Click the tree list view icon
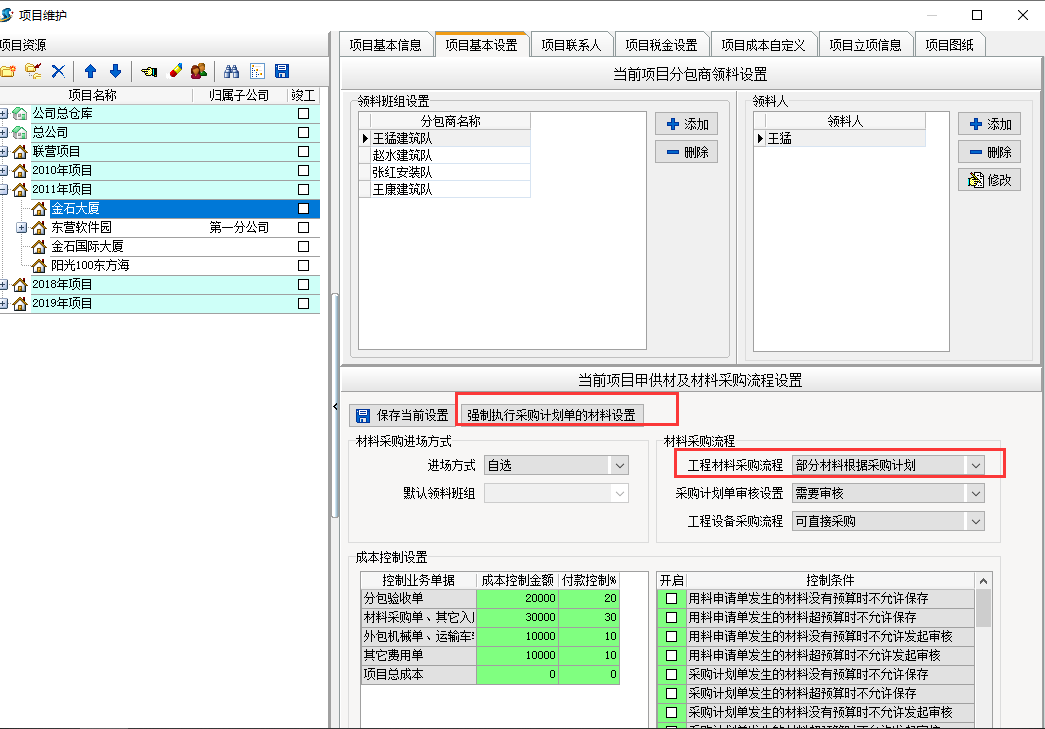This screenshot has height=729, width=1045. click(x=257, y=71)
